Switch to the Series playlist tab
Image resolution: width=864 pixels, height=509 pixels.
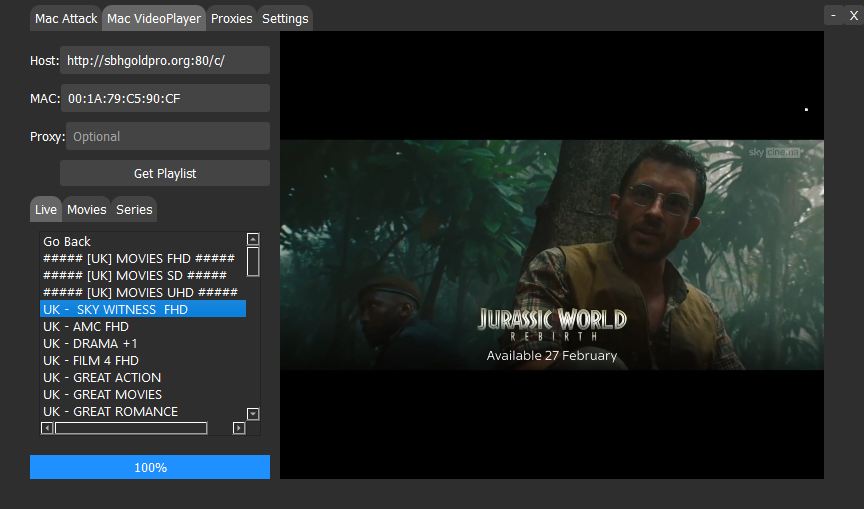click(134, 209)
